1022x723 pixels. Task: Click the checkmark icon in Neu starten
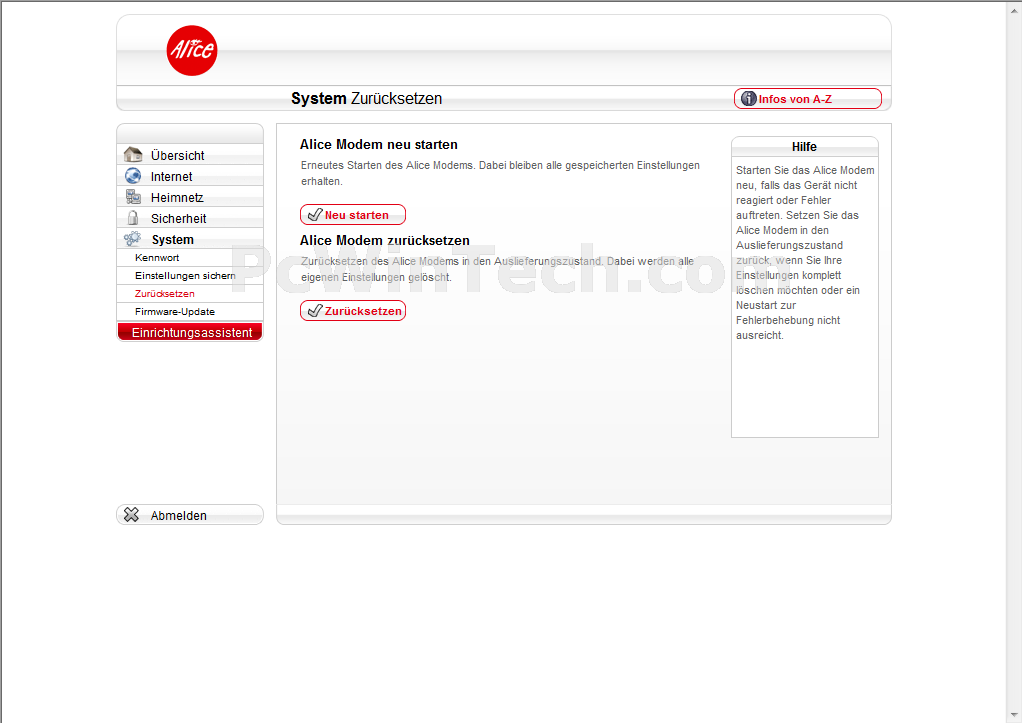pyautogui.click(x=315, y=214)
